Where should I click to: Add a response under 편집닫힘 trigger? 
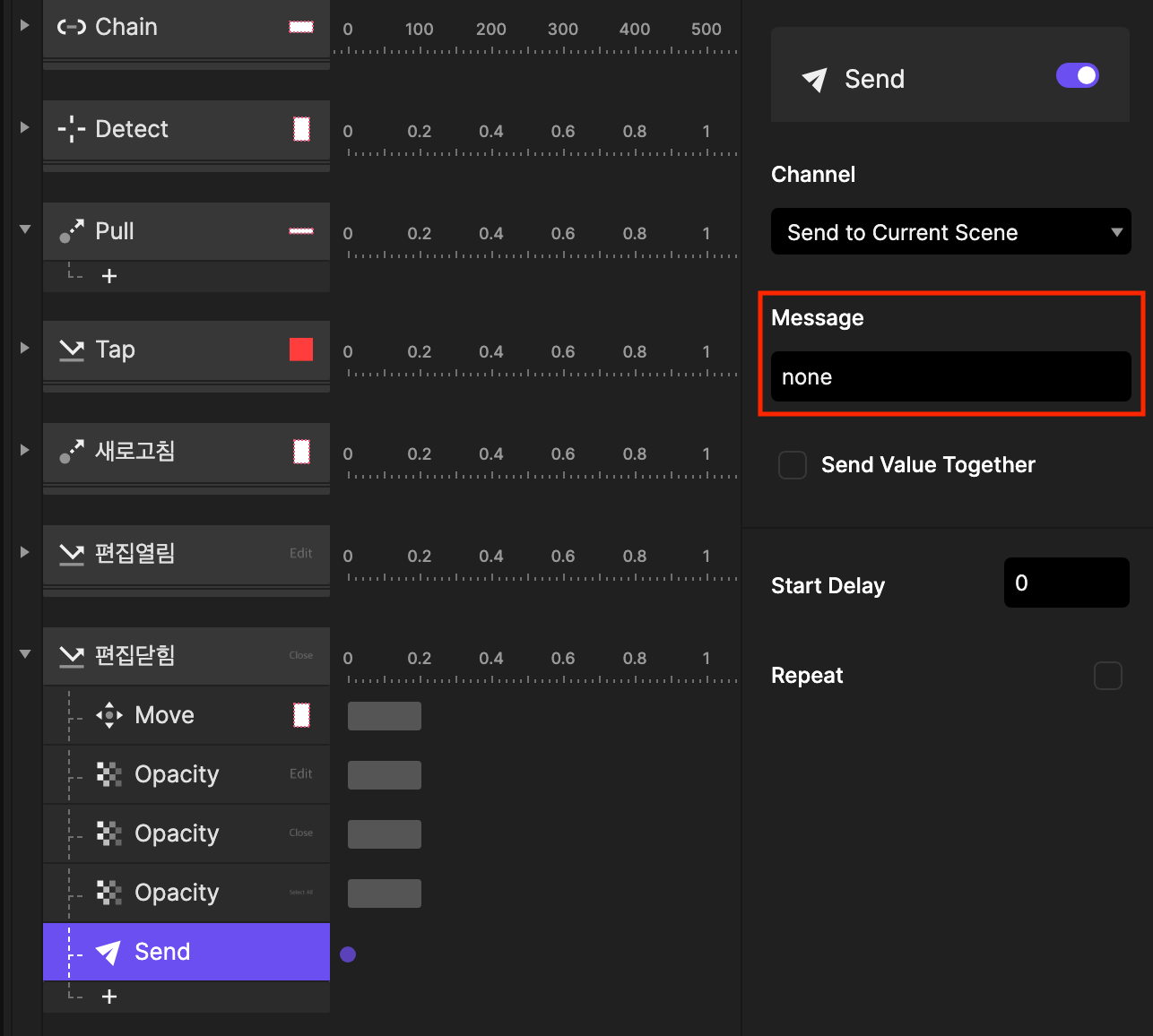pyautogui.click(x=109, y=997)
